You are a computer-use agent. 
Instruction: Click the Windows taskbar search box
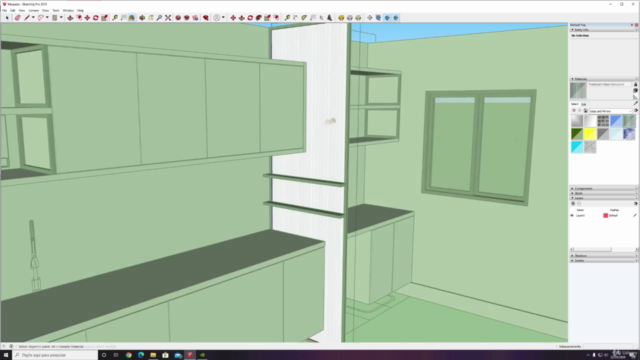55,355
